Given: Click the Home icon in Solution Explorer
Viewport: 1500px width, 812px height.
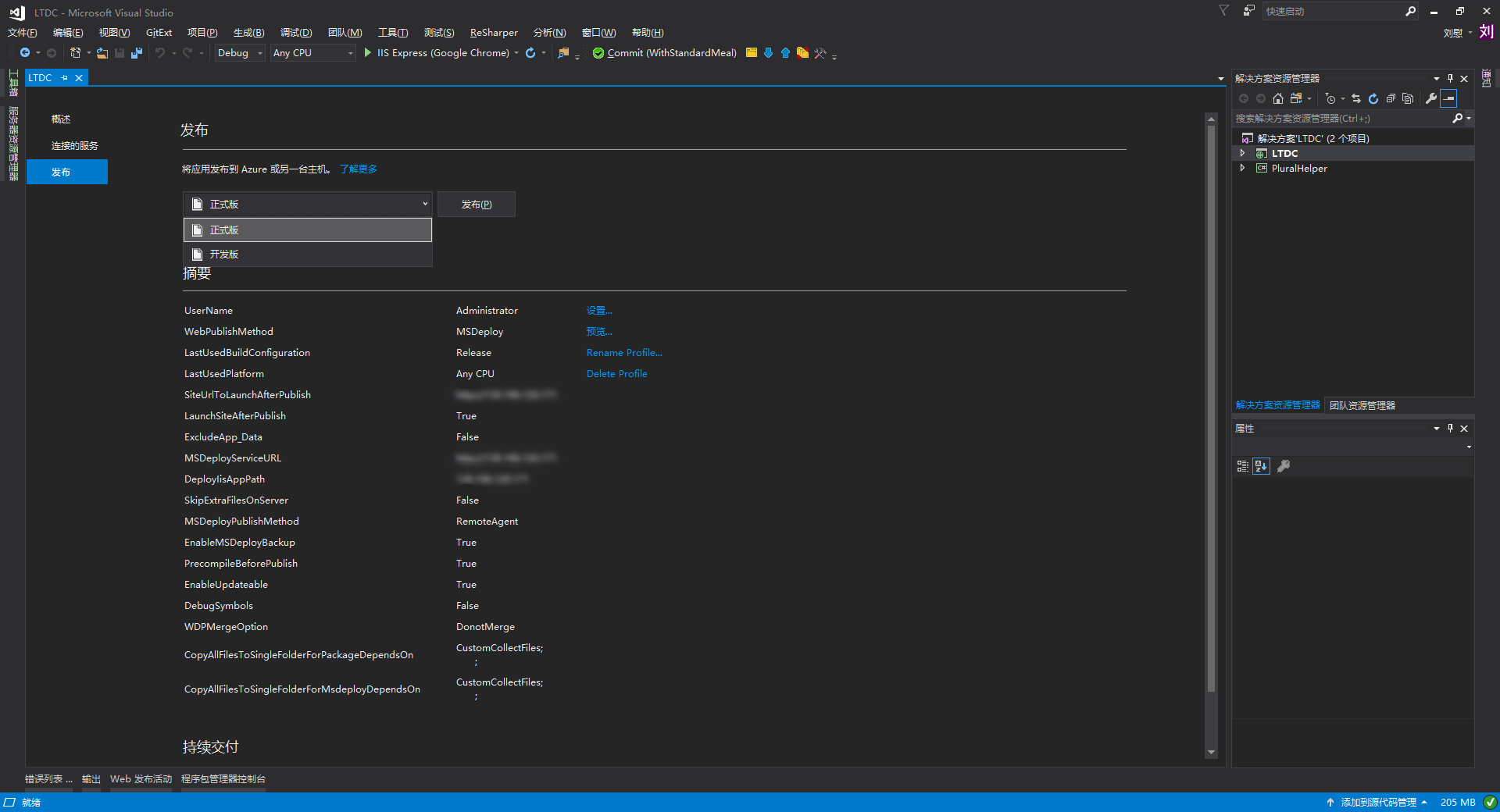Looking at the screenshot, I should pos(1278,98).
